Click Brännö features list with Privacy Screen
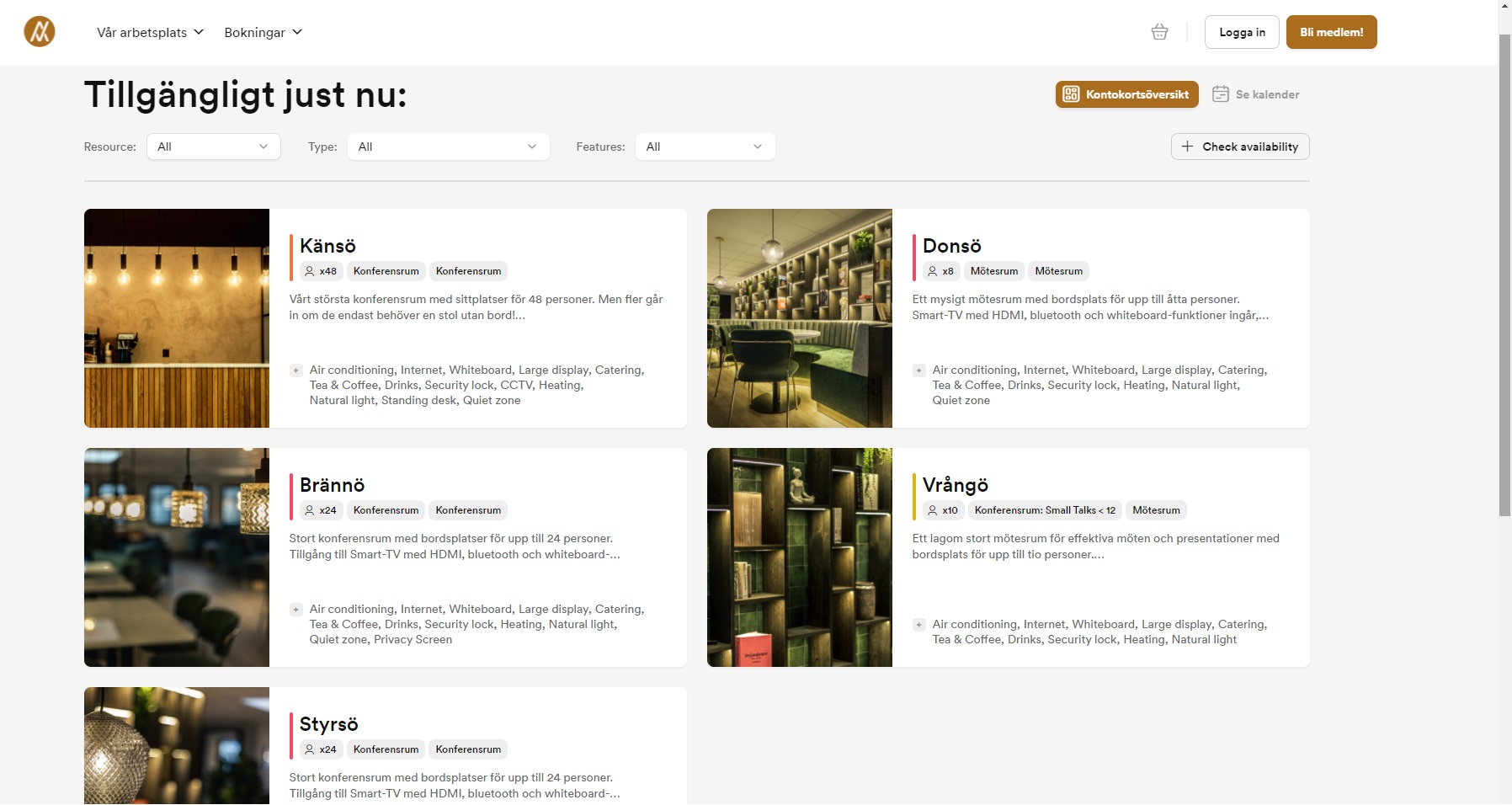 point(476,625)
